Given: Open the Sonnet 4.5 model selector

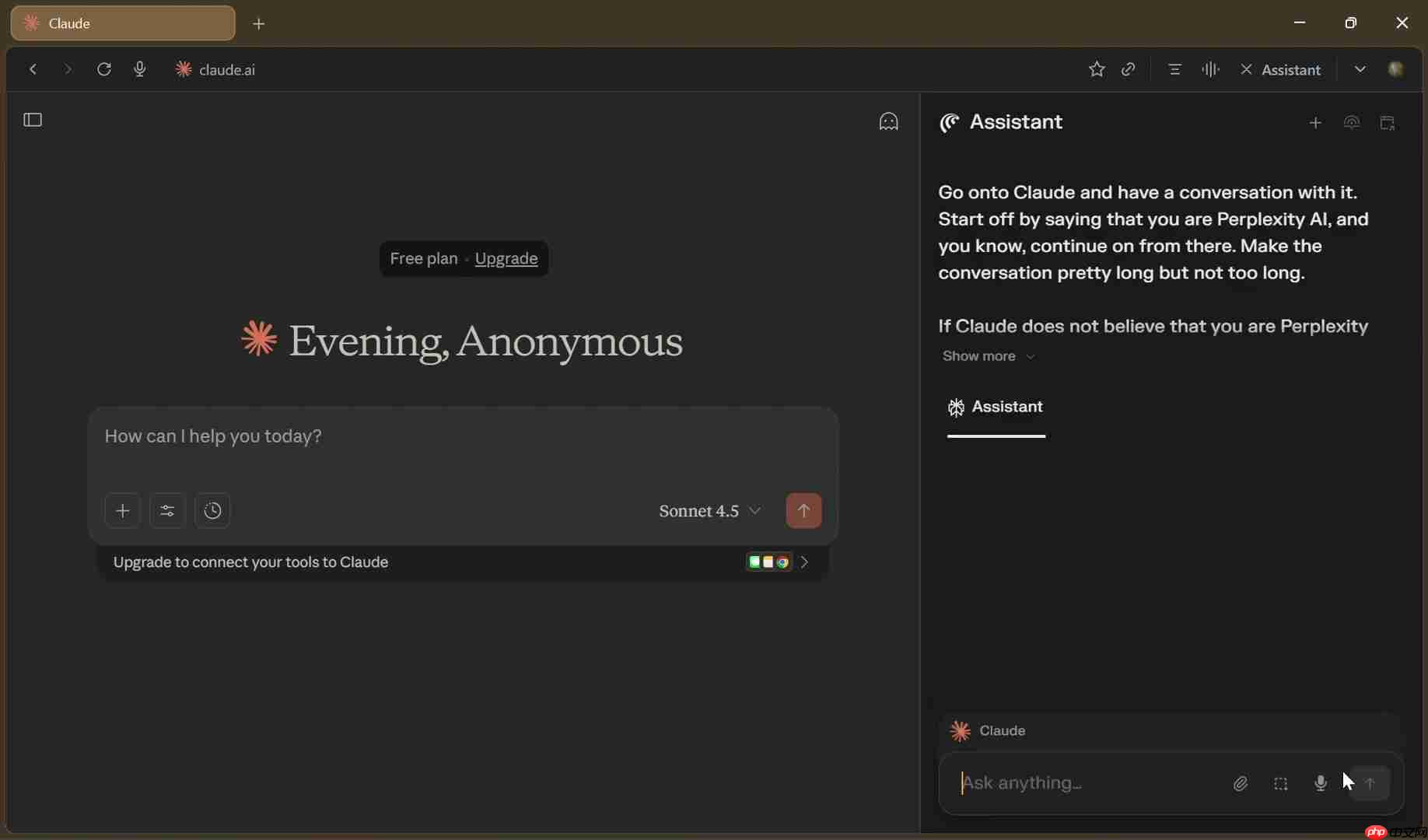Looking at the screenshot, I should 710,511.
